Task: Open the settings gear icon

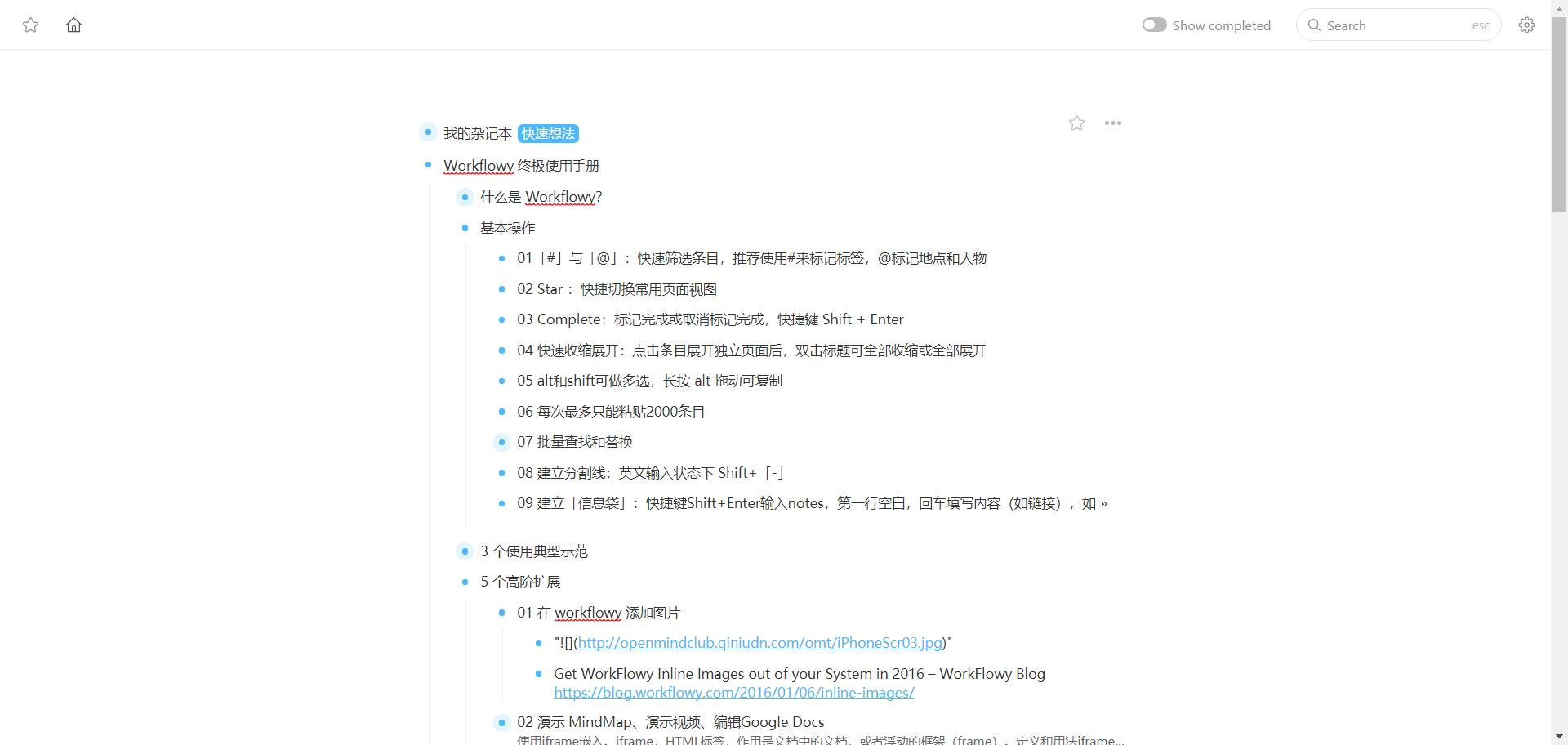Action: tap(1526, 25)
